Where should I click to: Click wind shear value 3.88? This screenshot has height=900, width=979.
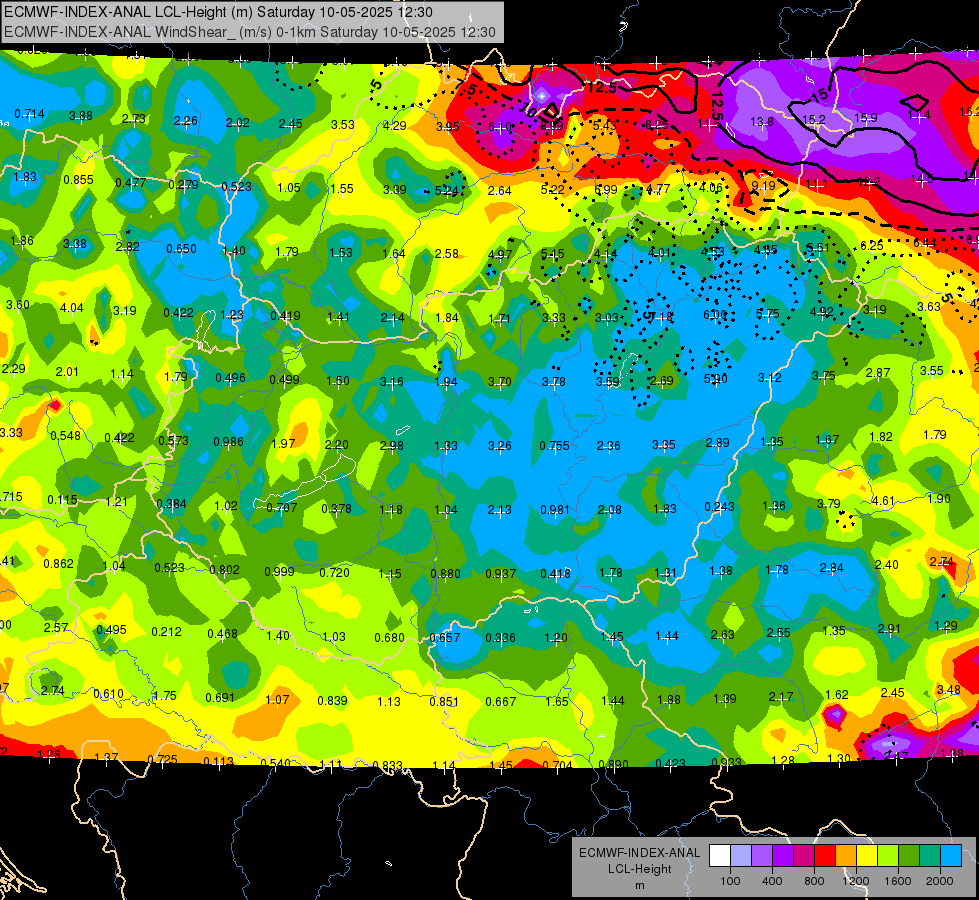click(x=81, y=116)
